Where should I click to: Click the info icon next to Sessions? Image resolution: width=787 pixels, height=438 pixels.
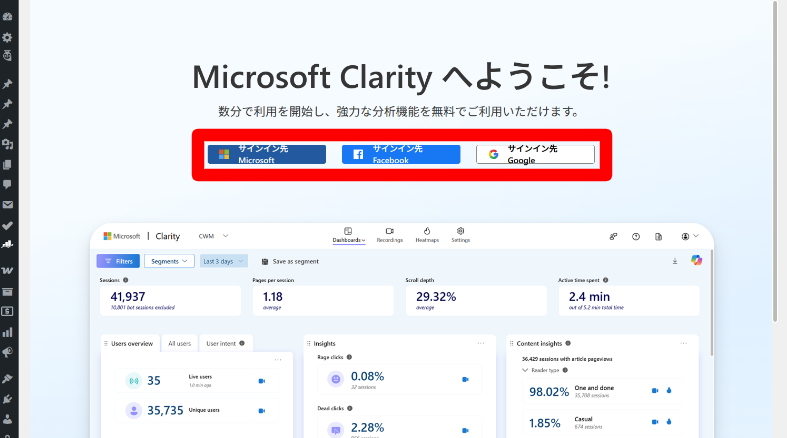(x=125, y=280)
